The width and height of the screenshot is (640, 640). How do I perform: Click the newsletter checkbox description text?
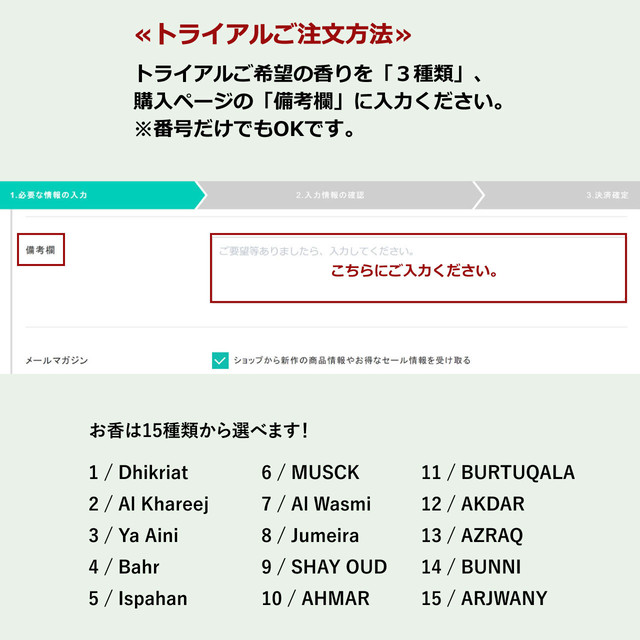point(352,360)
